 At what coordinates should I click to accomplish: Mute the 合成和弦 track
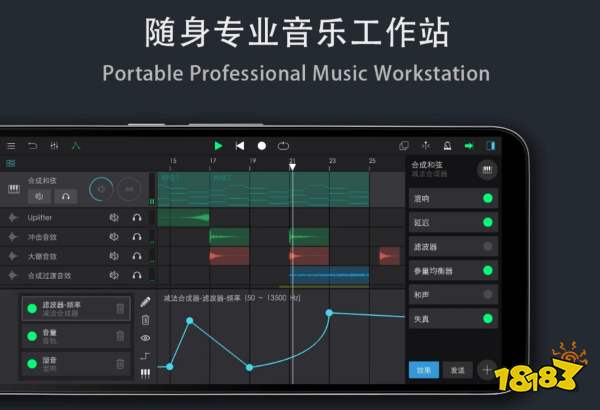click(x=39, y=196)
